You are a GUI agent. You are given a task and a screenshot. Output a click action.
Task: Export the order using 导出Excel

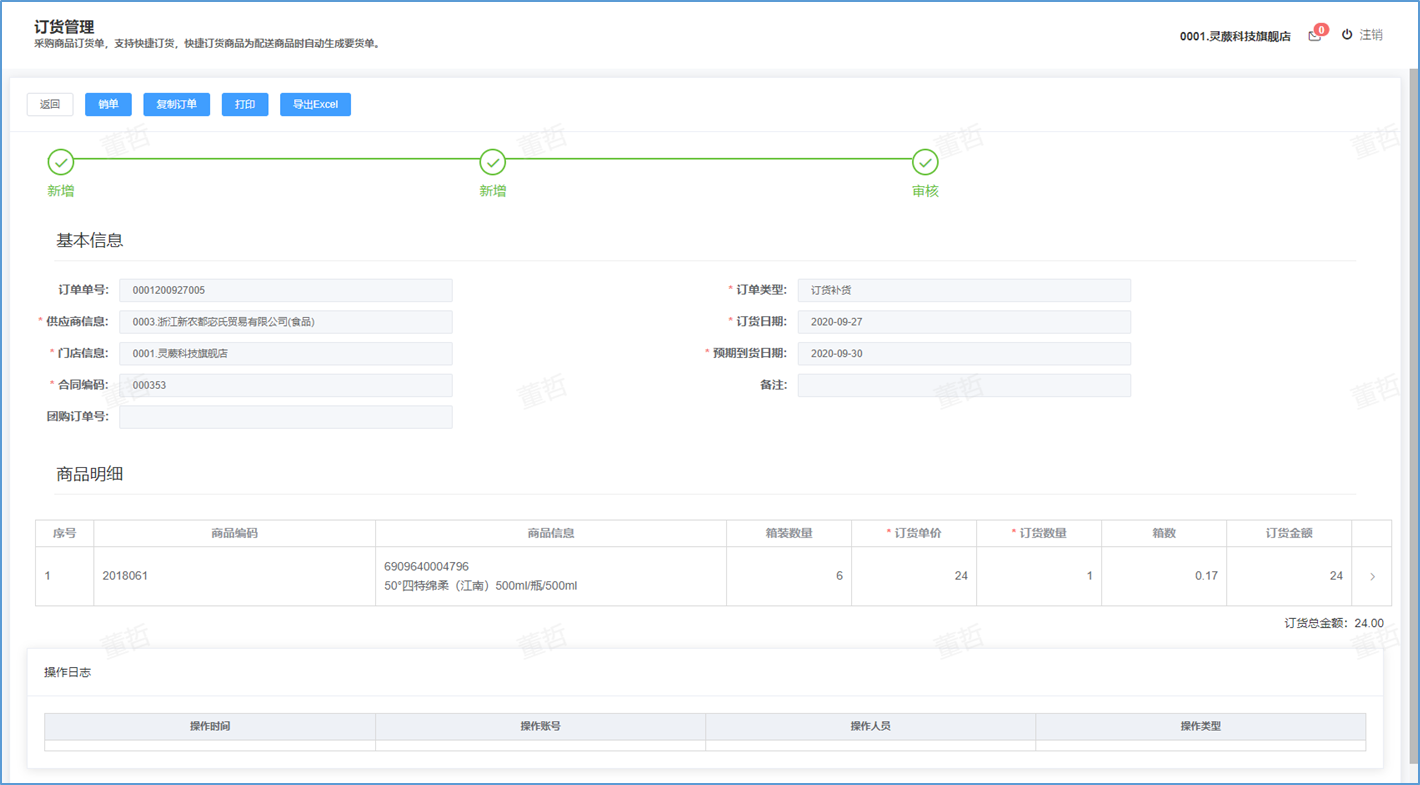(315, 105)
